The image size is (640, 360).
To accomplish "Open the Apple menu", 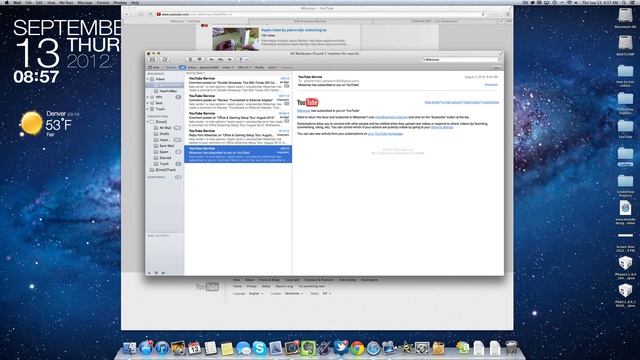I will 6,2.
